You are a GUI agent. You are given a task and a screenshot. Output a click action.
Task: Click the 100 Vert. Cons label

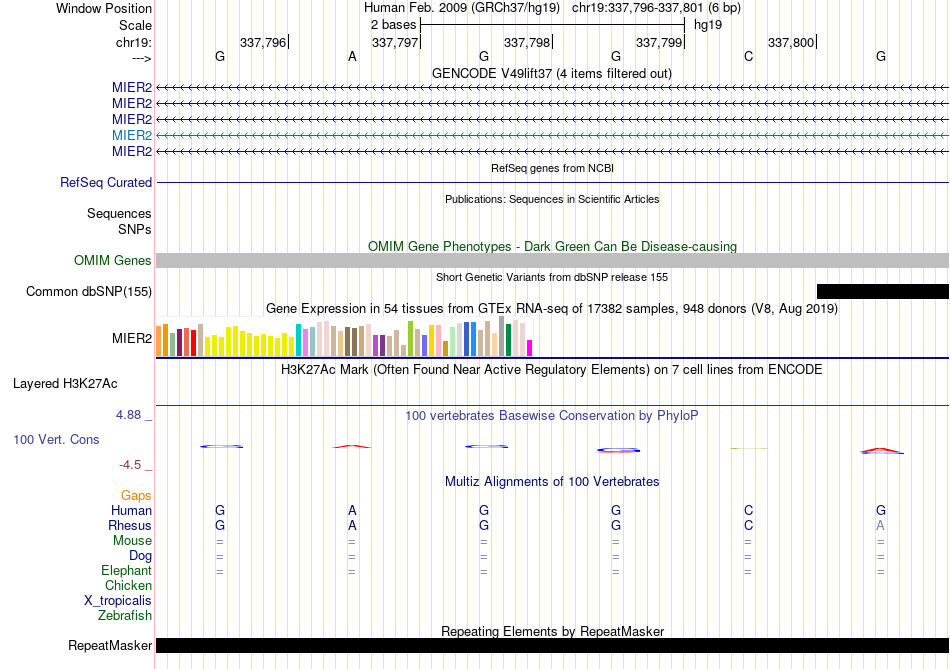[x=56, y=440]
